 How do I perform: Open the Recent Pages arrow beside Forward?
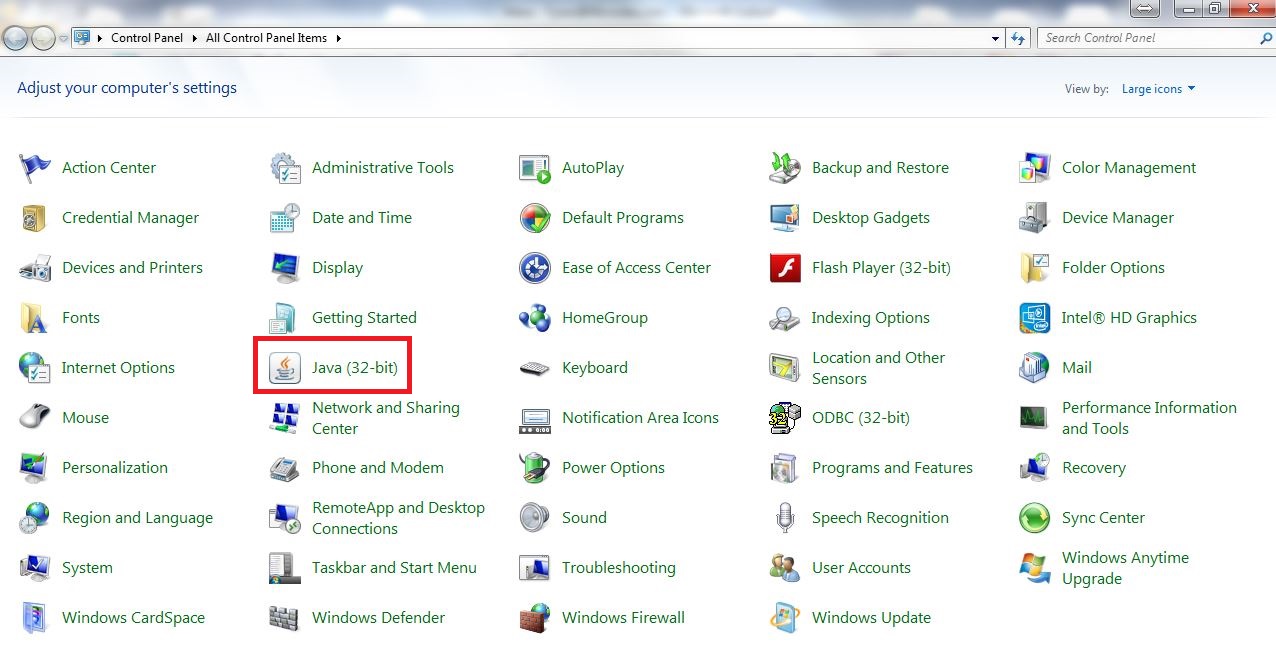[64, 39]
